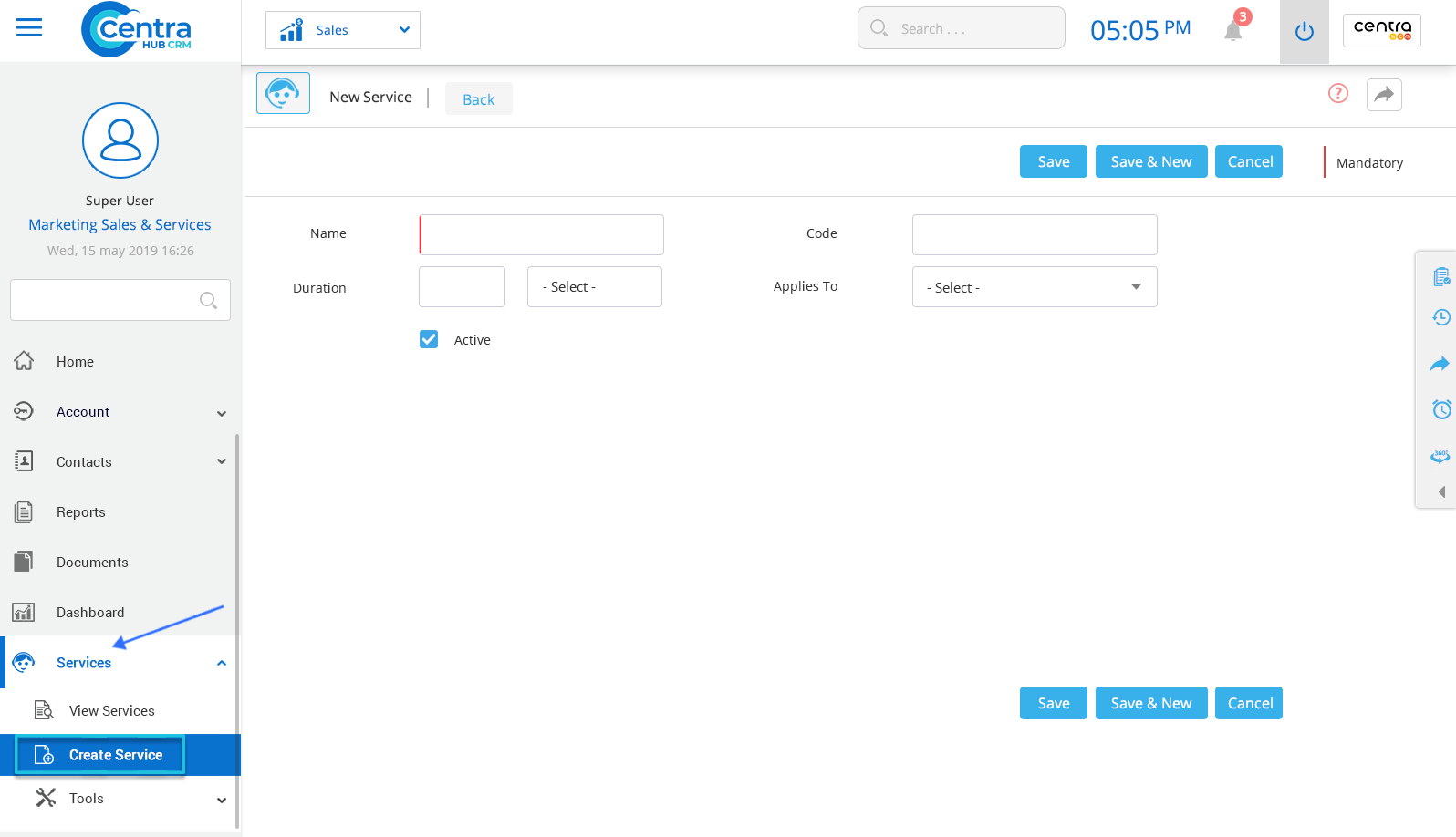Click the bottom Save & New button
1456x837 pixels.
coord(1151,703)
